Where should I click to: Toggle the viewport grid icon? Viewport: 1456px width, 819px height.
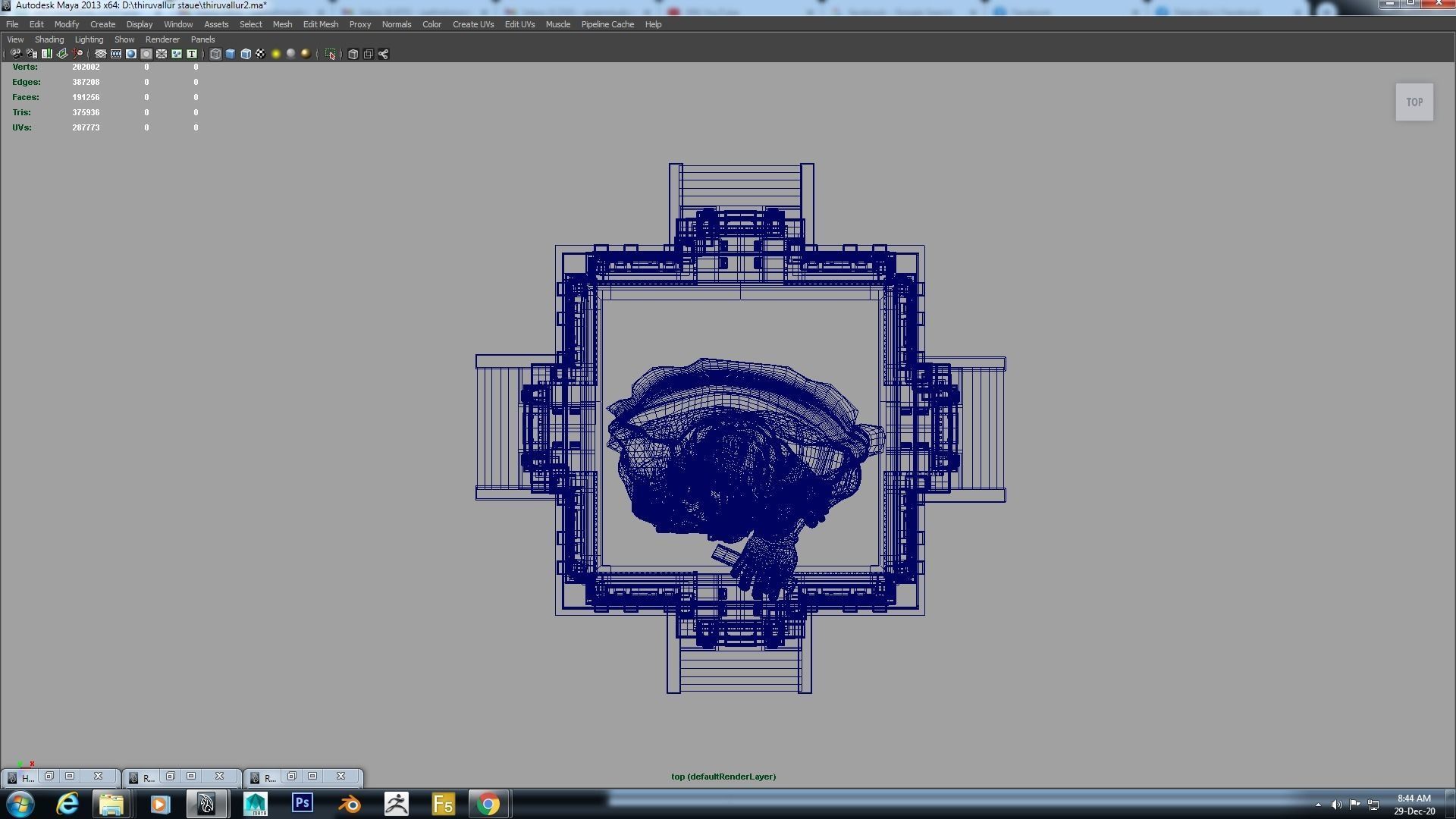(x=100, y=54)
